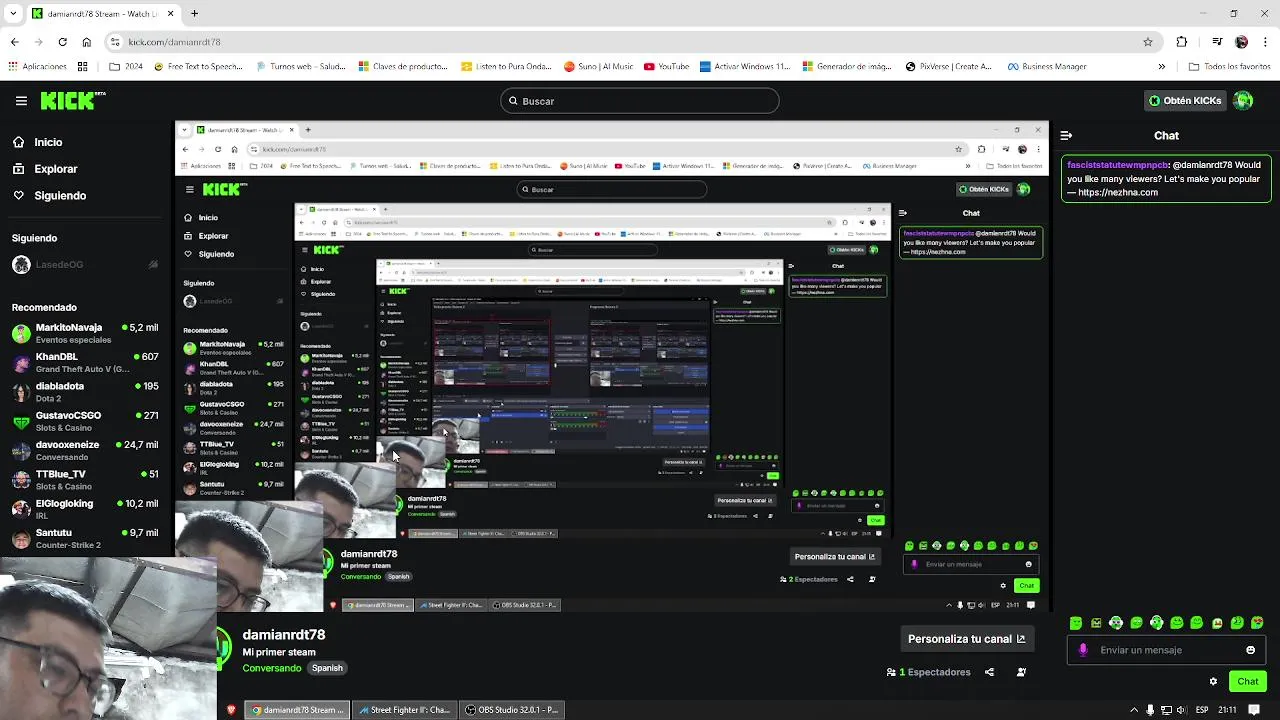Open a new browser tab with the plus button
Viewport: 1280px width, 720px height.
pos(194,14)
